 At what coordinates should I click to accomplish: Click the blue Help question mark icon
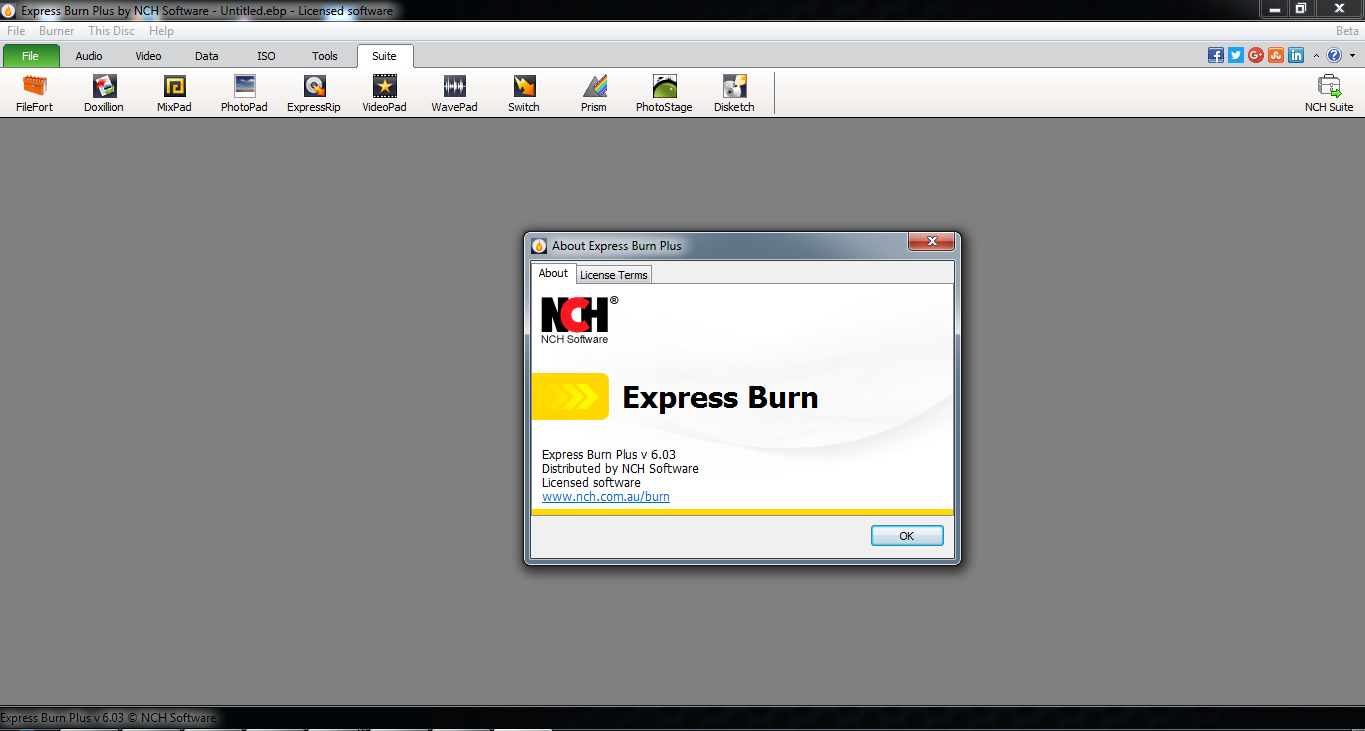(x=1334, y=56)
